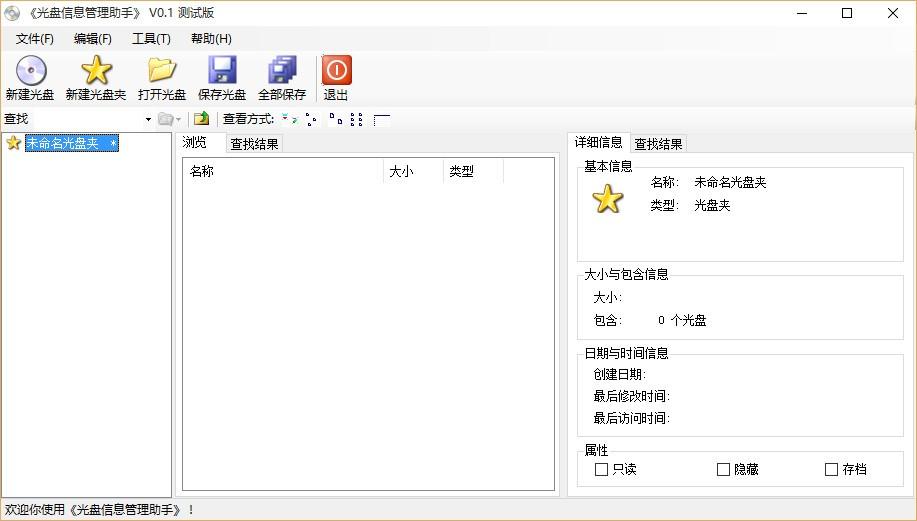The image size is (917, 521).
Task: Click the grayed folder icon beside the search box
Action: 166,119
